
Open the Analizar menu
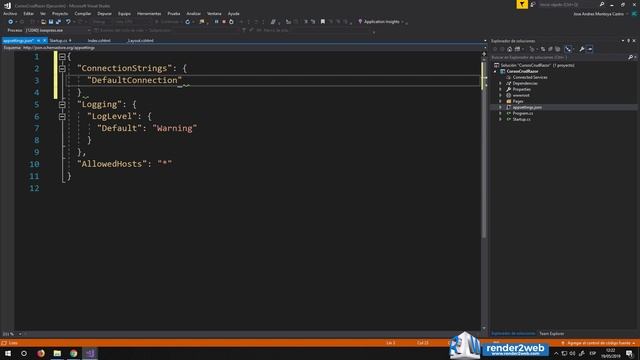click(x=193, y=13)
